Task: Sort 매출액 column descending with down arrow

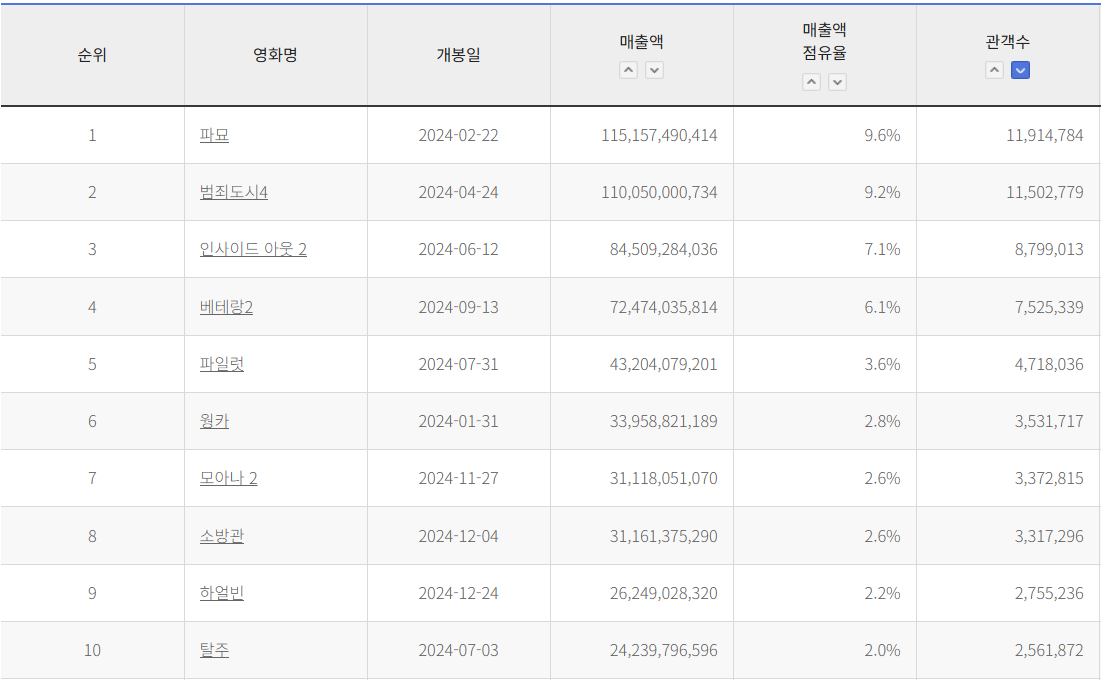Action: (x=654, y=70)
